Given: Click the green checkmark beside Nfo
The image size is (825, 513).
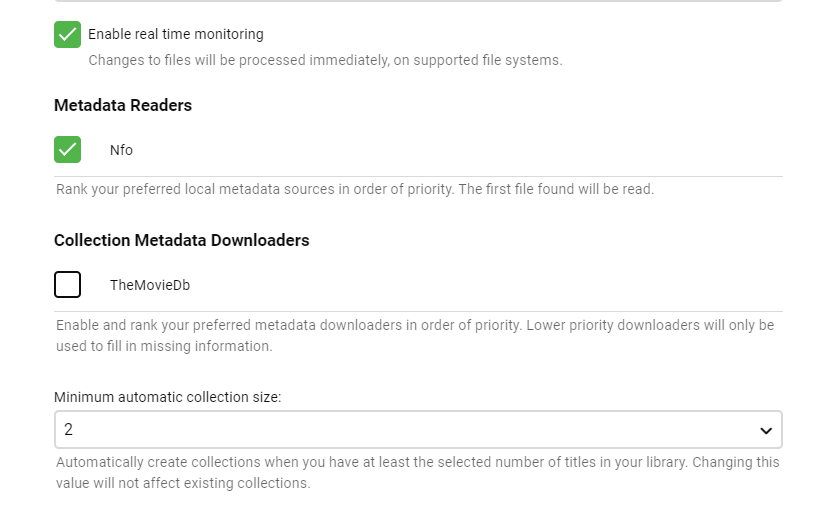Looking at the screenshot, I should (x=67, y=150).
